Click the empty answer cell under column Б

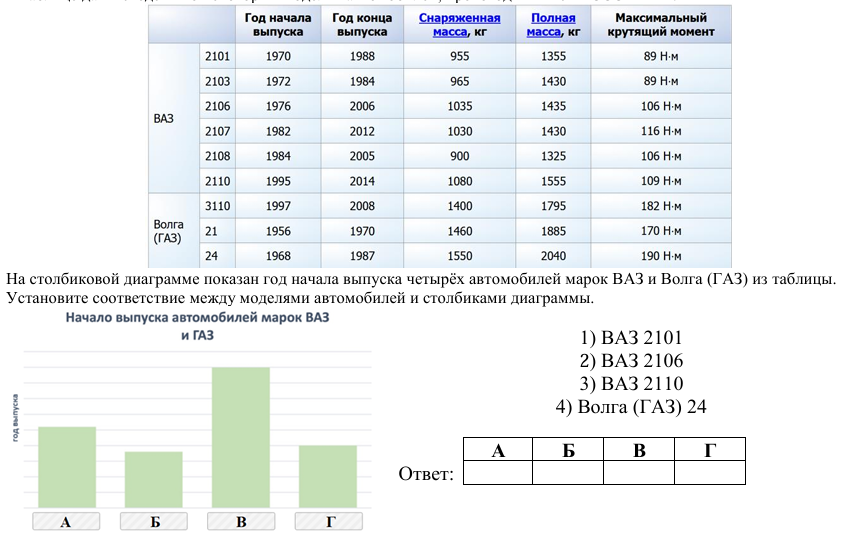(x=568, y=472)
